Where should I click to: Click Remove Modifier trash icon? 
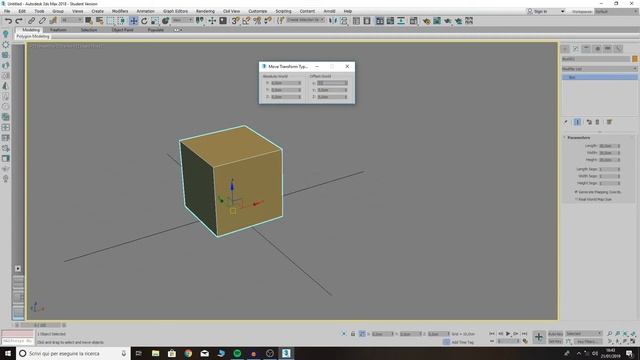click(598, 122)
